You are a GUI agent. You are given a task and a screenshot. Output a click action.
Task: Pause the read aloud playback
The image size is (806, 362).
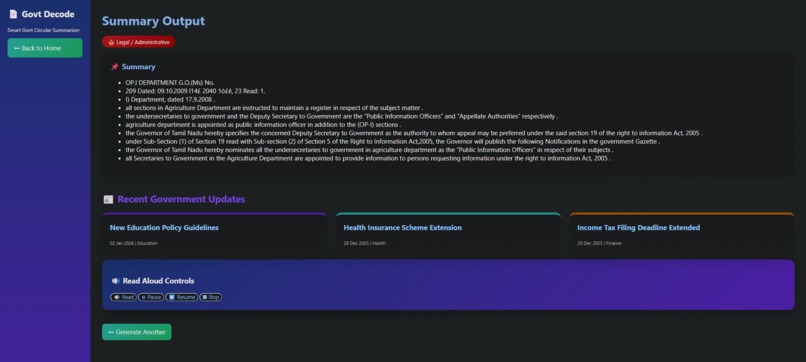151,297
